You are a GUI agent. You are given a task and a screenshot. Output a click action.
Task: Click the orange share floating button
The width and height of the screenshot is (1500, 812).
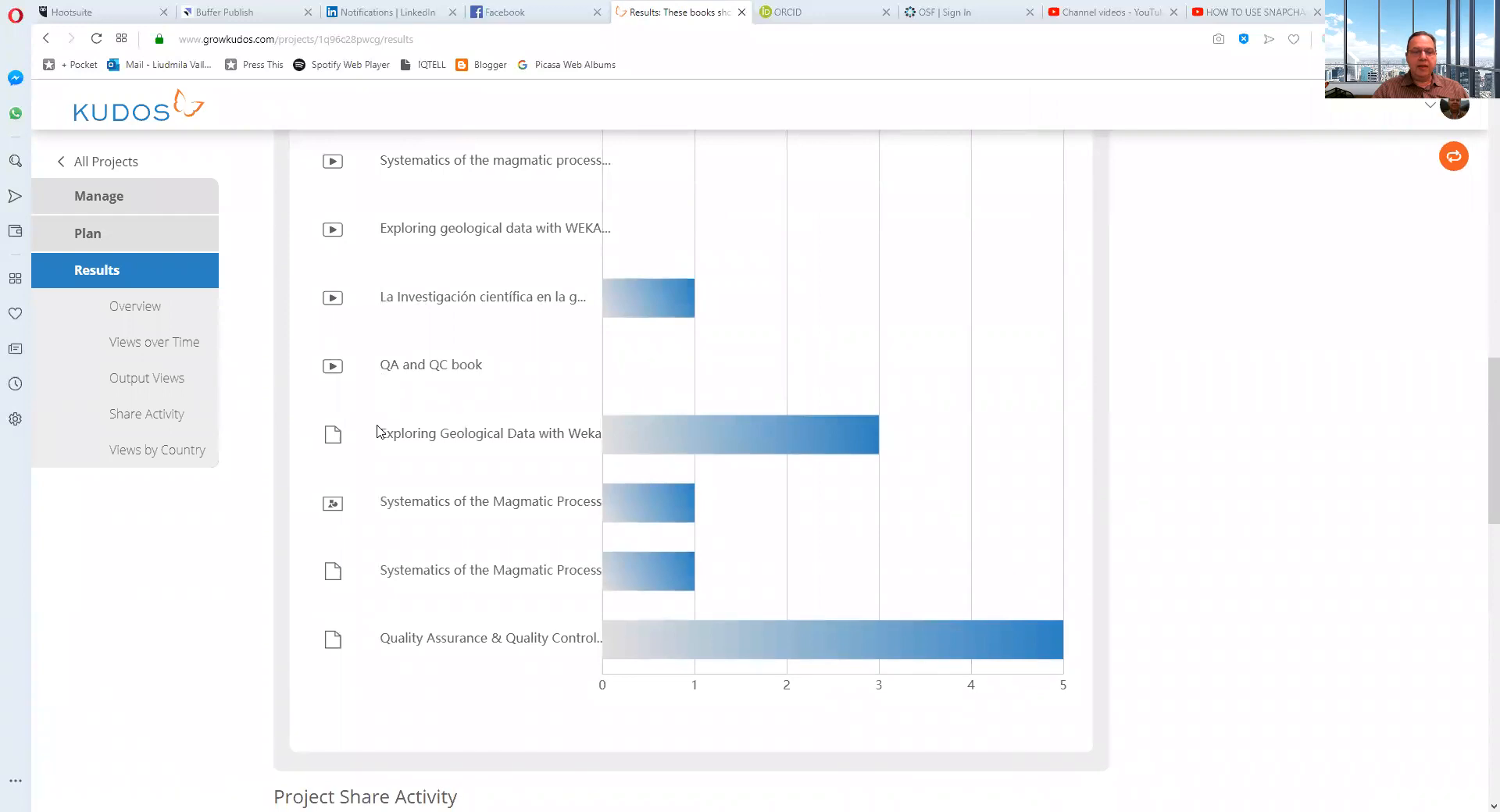[1454, 156]
